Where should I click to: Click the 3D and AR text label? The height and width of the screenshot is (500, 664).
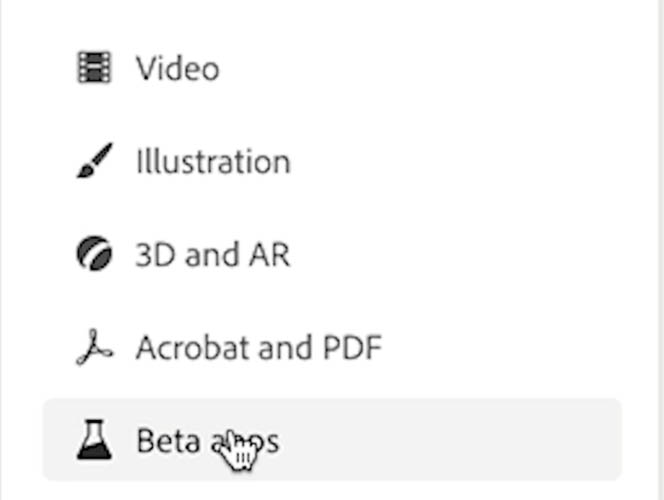[213, 254]
